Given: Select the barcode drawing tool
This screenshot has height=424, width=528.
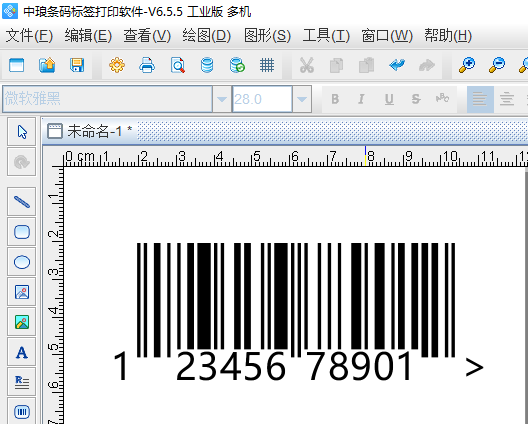Looking at the screenshot, I should click(x=22, y=411).
